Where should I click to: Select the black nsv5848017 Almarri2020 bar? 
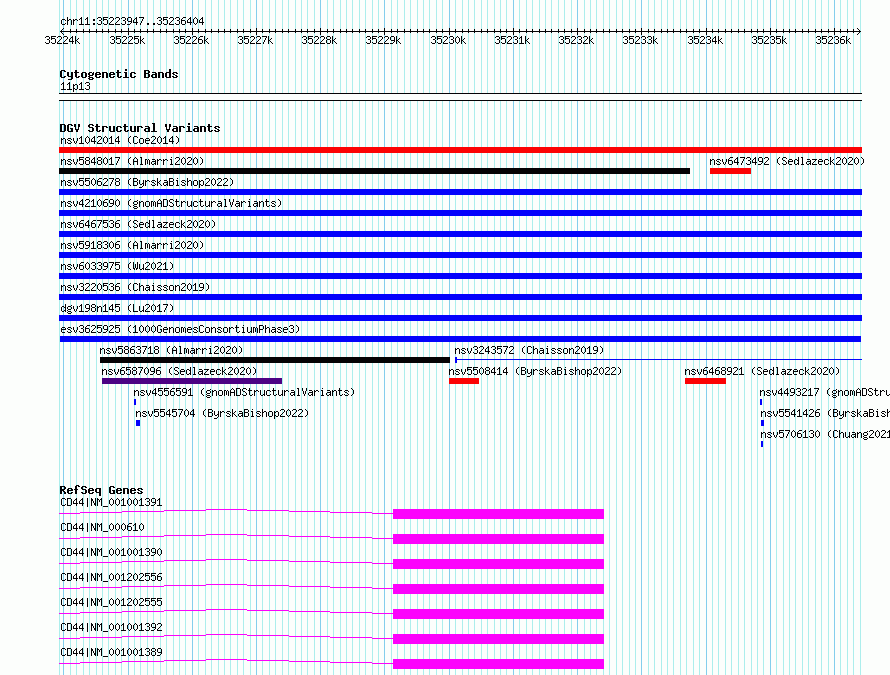375,171
